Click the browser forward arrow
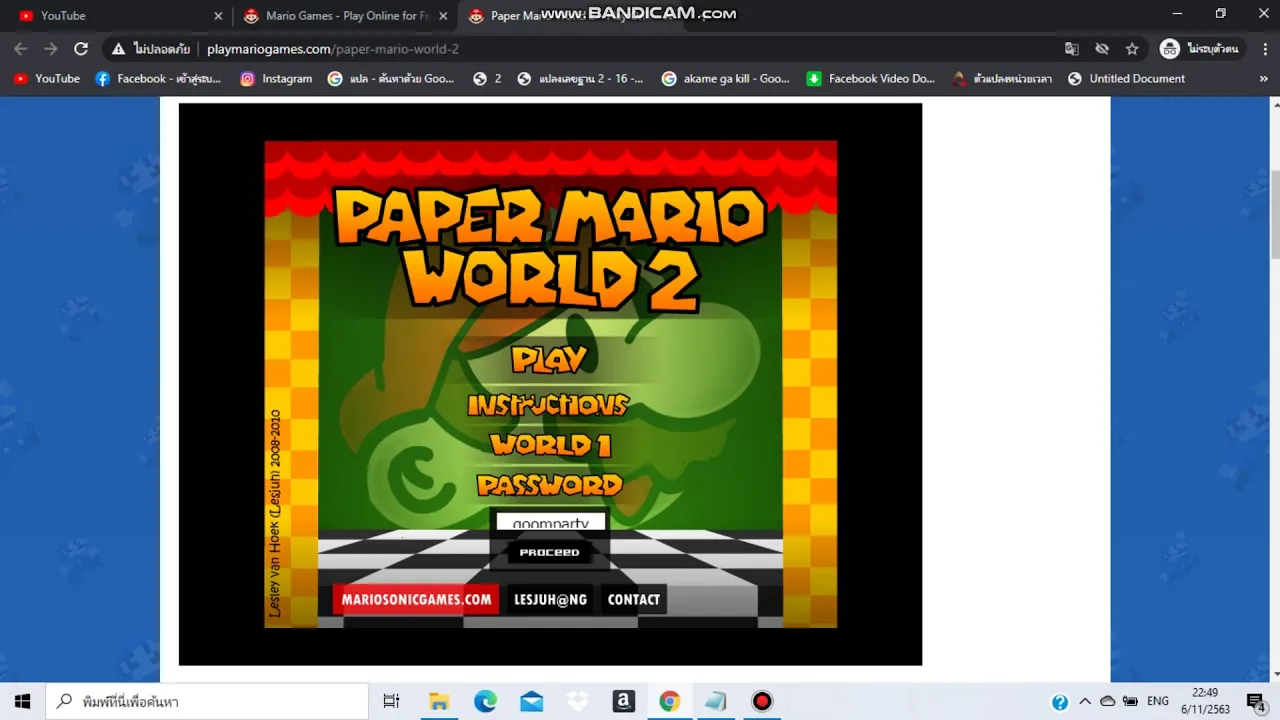The width and height of the screenshot is (1280, 720). pos(51,48)
